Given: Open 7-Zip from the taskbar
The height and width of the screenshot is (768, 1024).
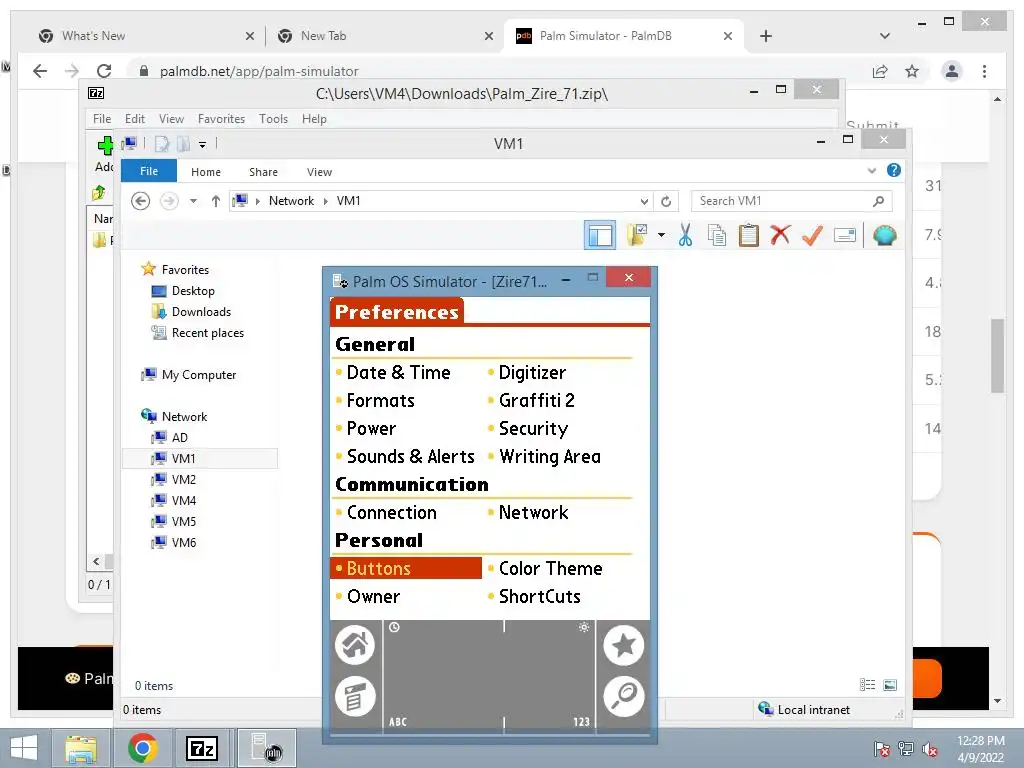Looking at the screenshot, I should tap(201, 748).
